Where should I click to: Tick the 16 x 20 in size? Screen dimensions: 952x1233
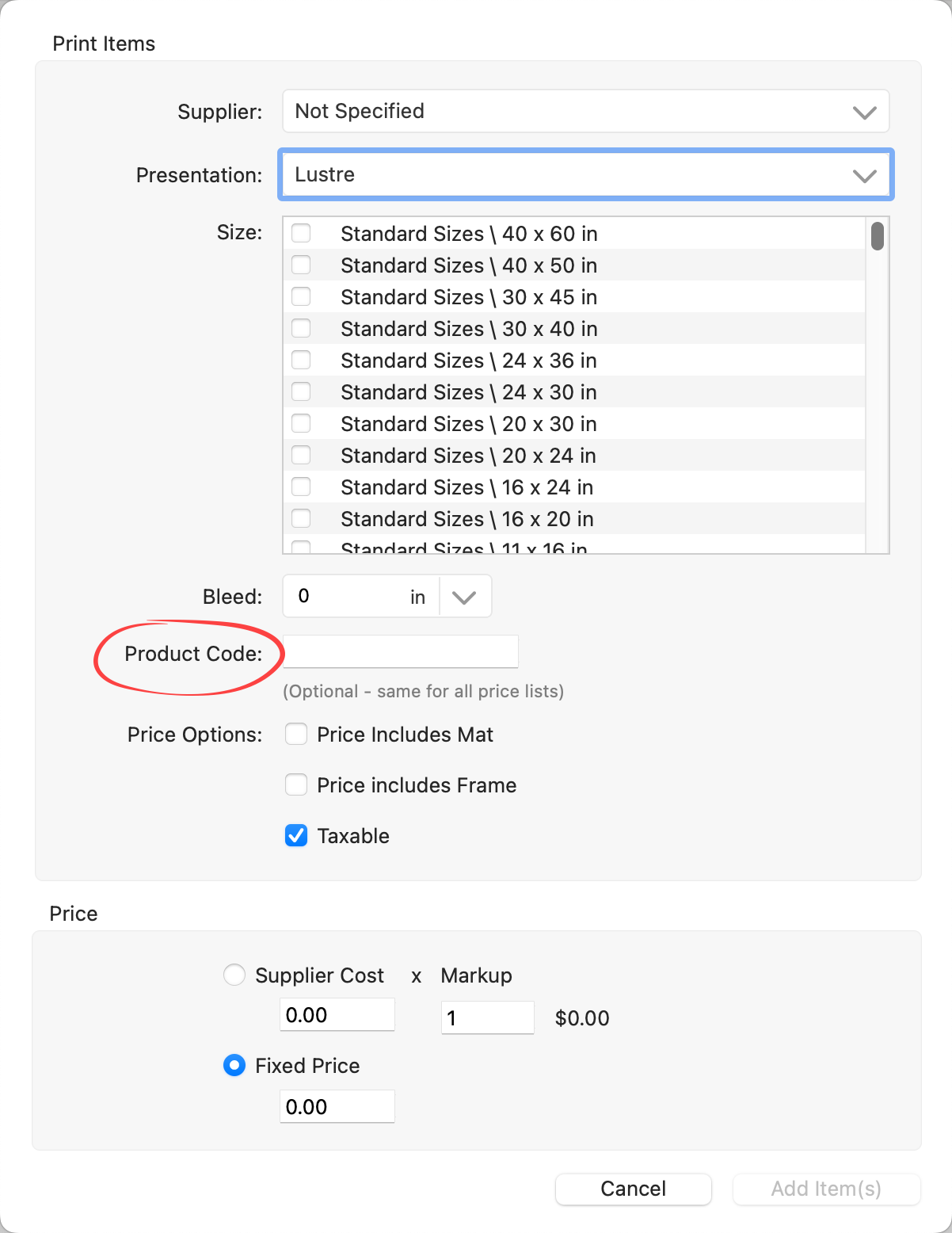point(301,518)
